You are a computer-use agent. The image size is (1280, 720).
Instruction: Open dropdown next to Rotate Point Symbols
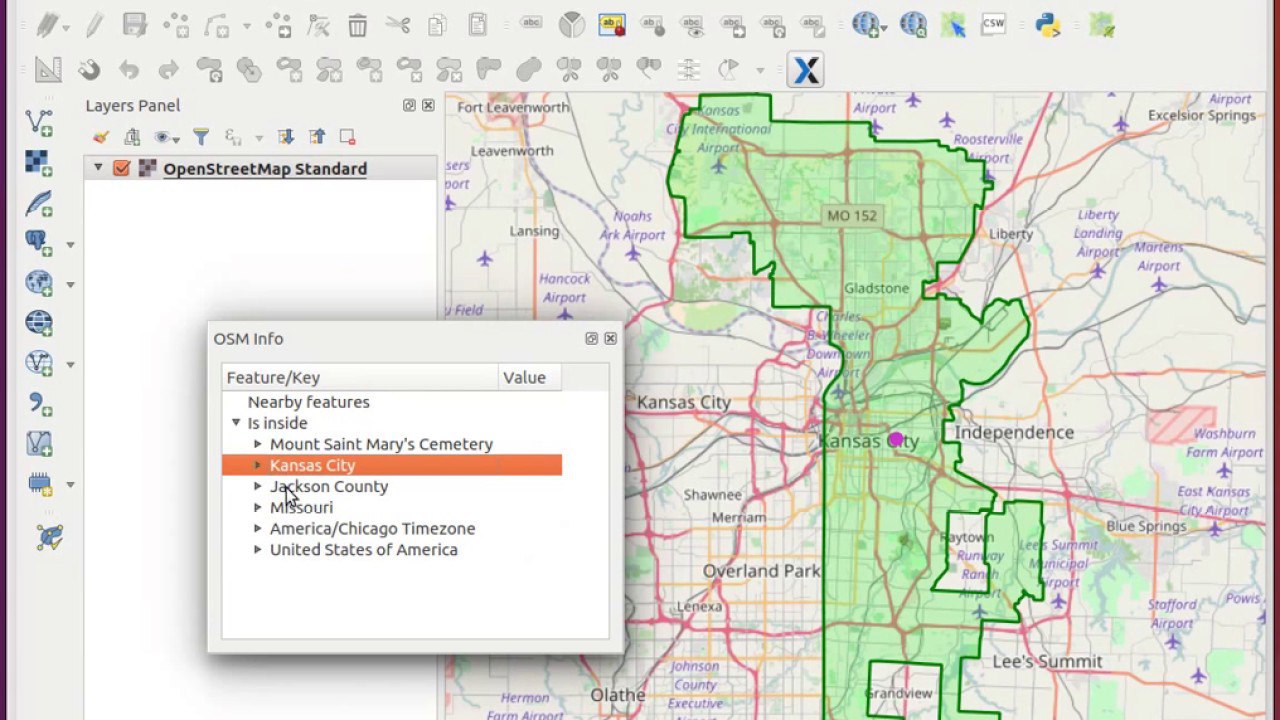point(760,70)
